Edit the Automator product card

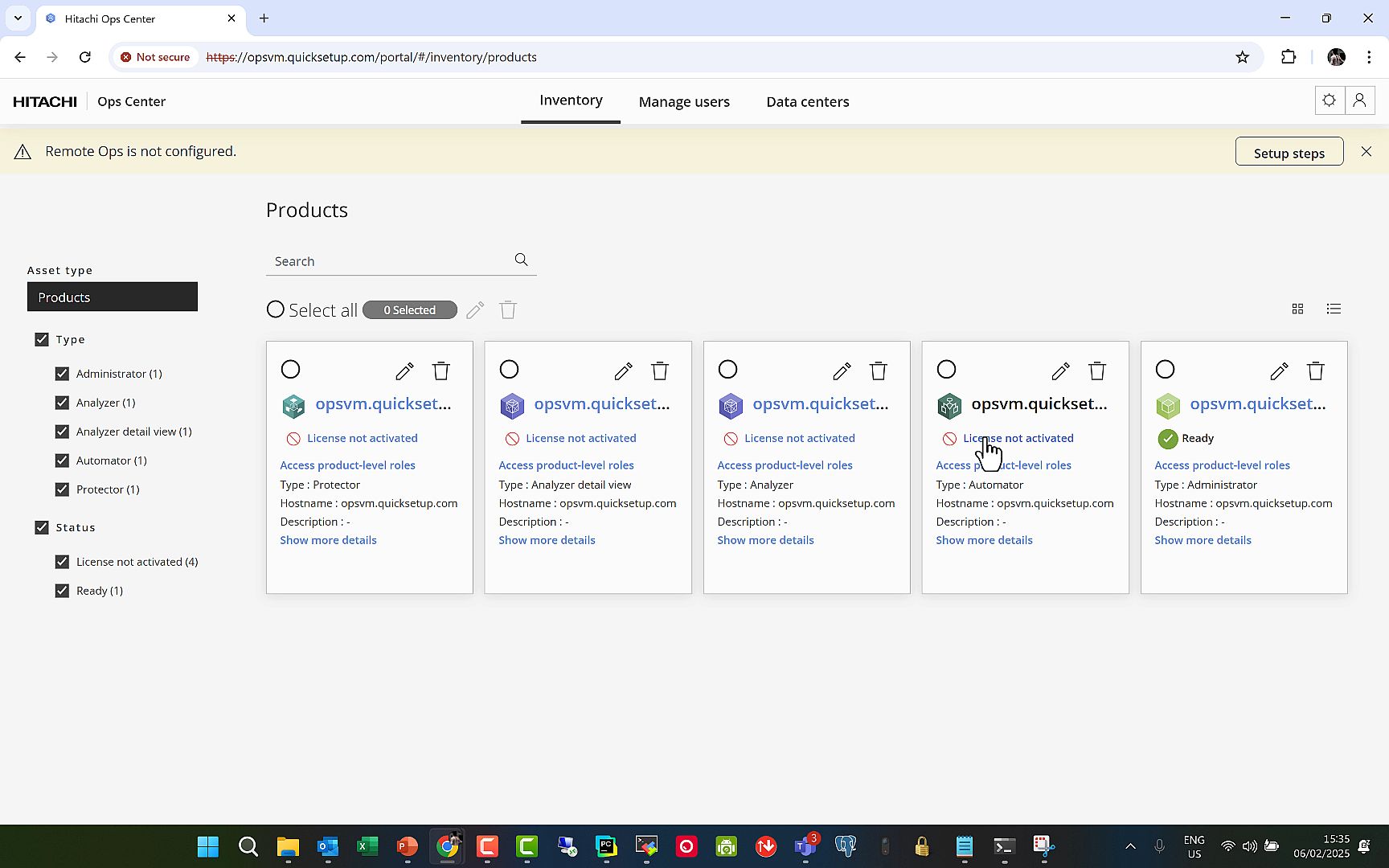[1060, 371]
